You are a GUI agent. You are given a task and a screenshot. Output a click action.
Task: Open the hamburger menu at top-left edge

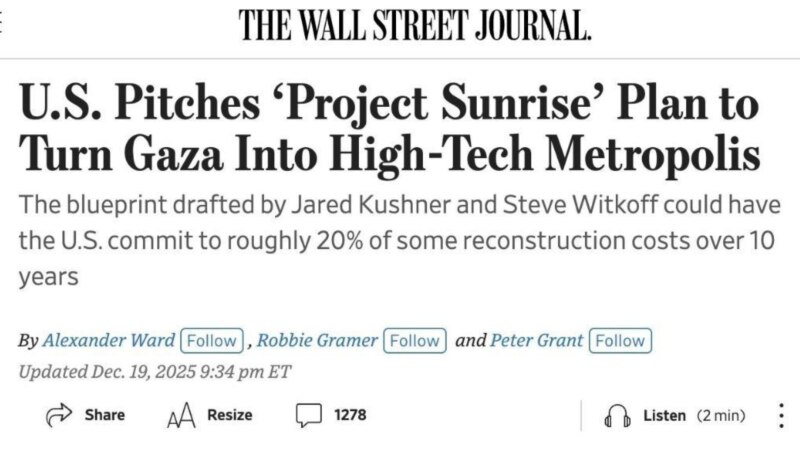(3, 24)
